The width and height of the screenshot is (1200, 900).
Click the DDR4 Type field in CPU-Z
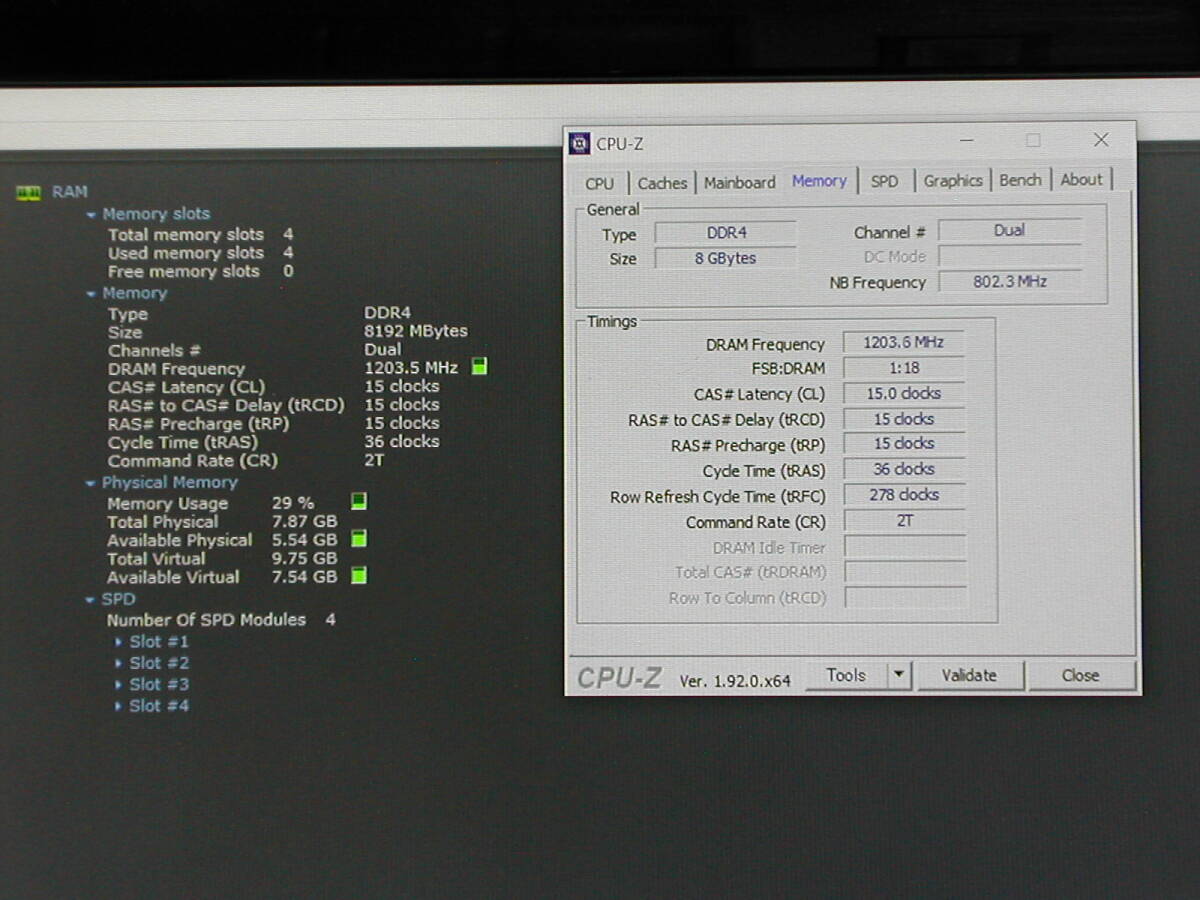(x=726, y=233)
